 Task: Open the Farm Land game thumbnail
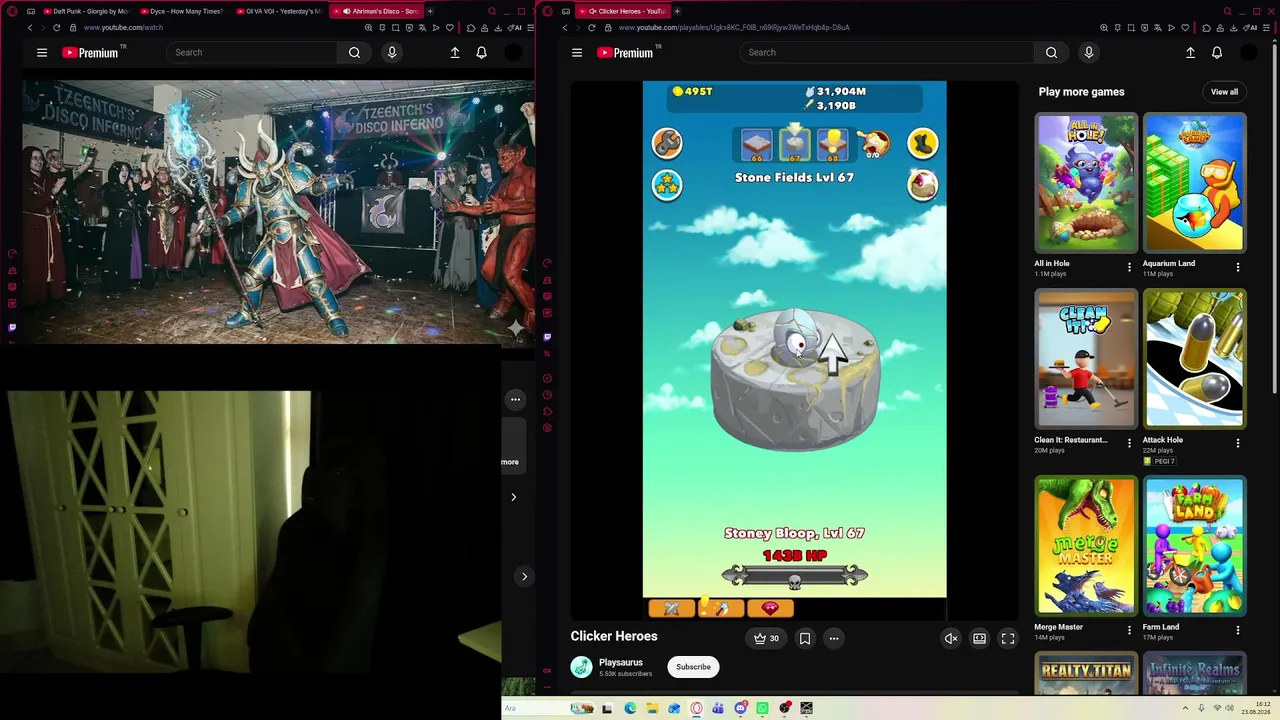pos(1195,545)
